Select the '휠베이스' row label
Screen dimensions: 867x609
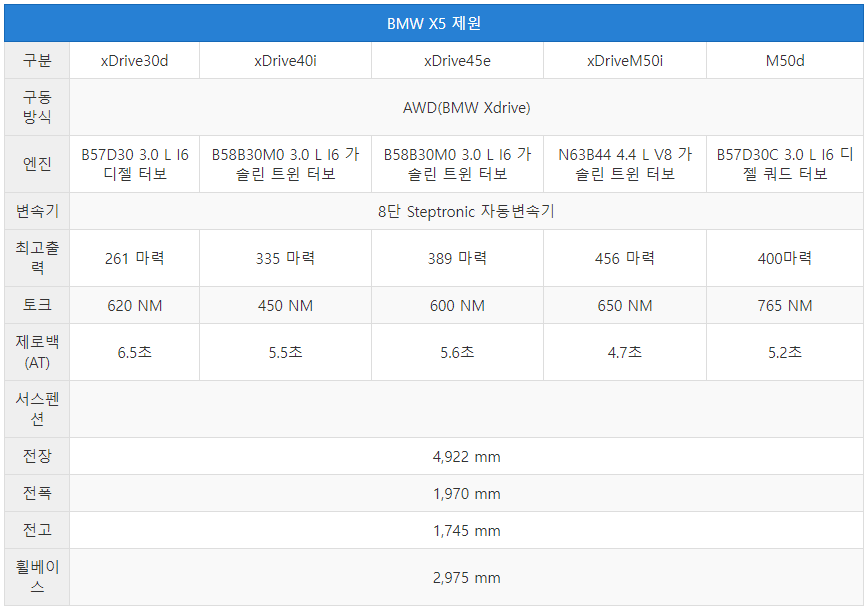pos(37,577)
